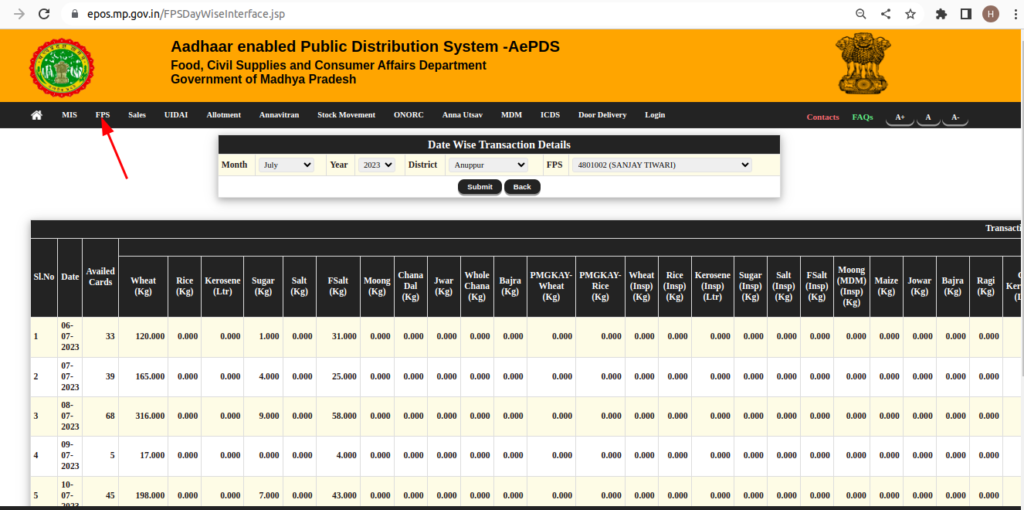This screenshot has width=1024, height=510.
Task: Click the Wheat (Kg) column header
Action: point(143,286)
